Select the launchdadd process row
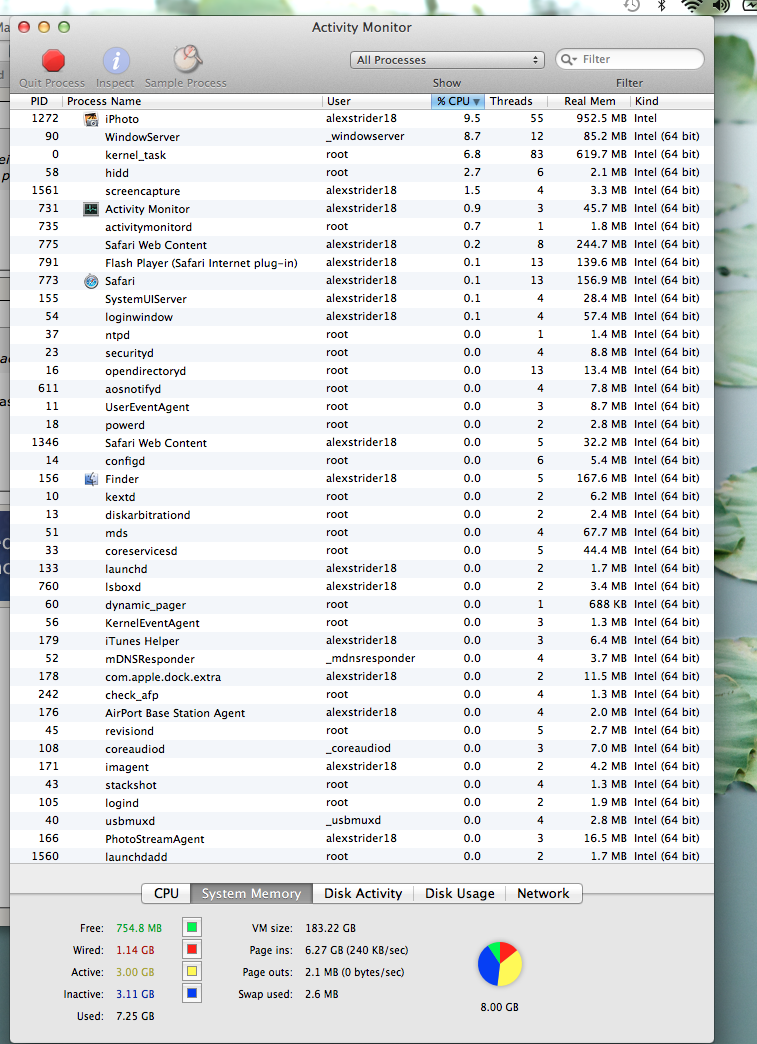The height and width of the screenshot is (1044, 757). click(362, 856)
